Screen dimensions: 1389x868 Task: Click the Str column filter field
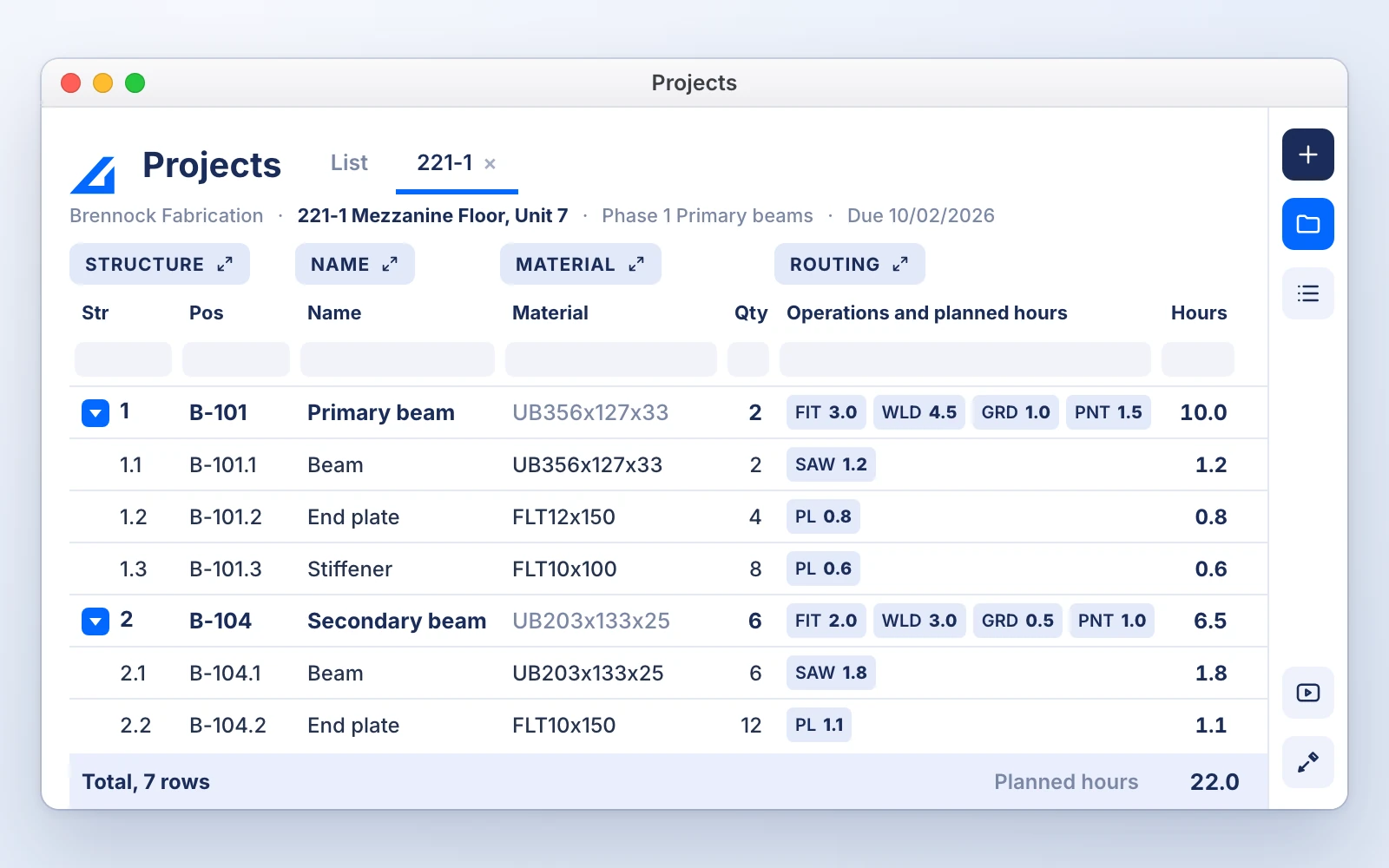pyautogui.click(x=123, y=359)
